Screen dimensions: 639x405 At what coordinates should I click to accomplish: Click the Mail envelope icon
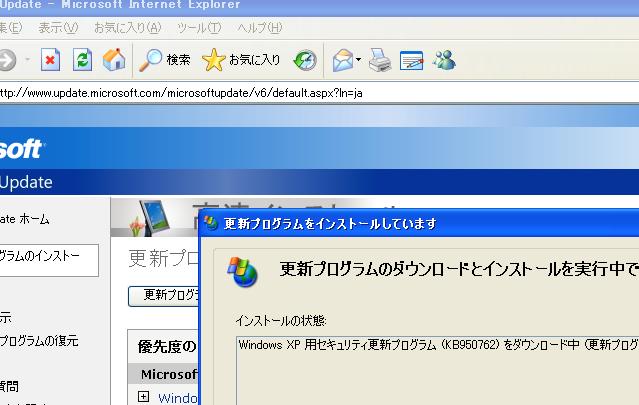[343, 60]
